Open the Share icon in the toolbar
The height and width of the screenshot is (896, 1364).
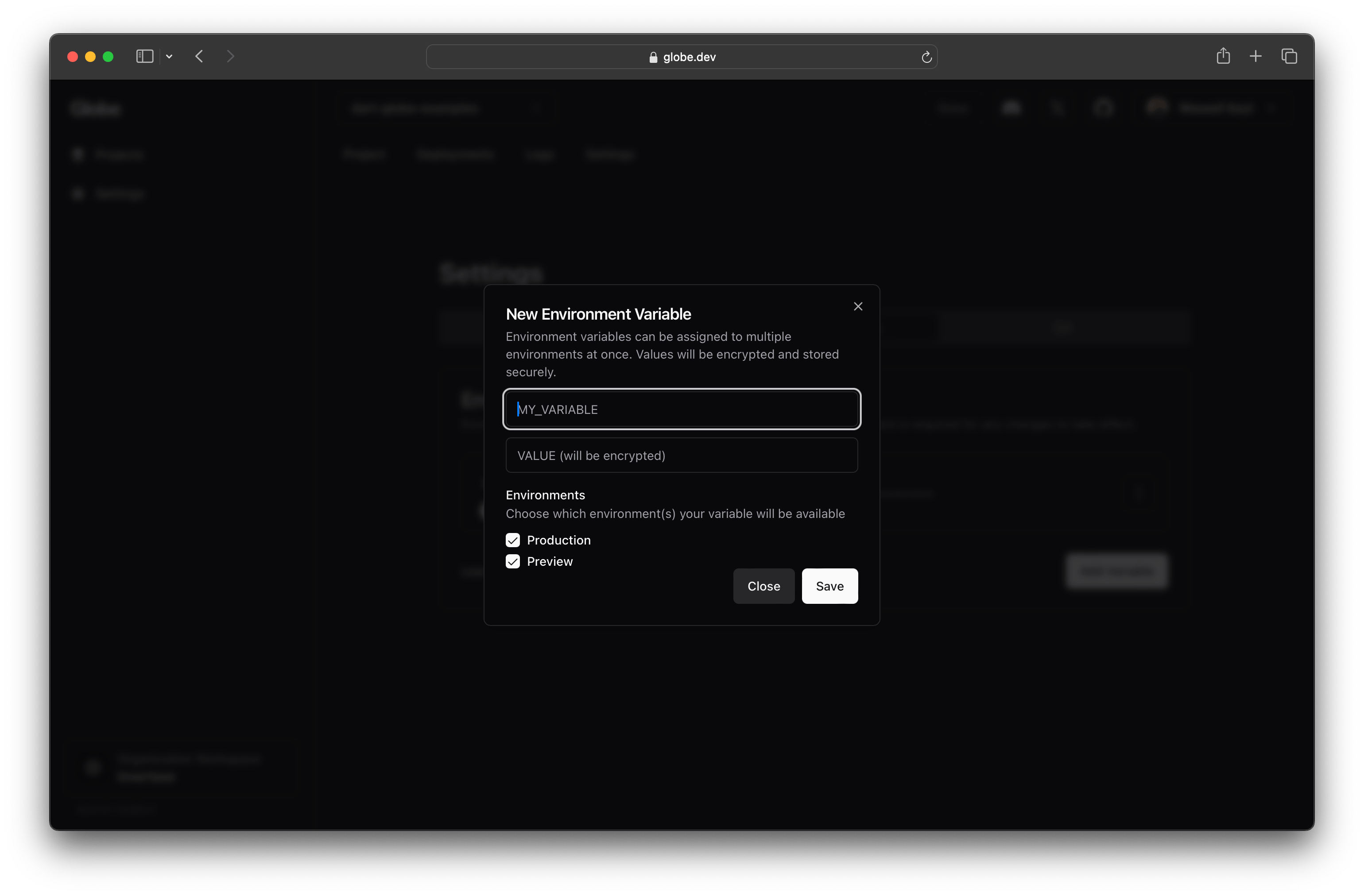tap(1223, 56)
